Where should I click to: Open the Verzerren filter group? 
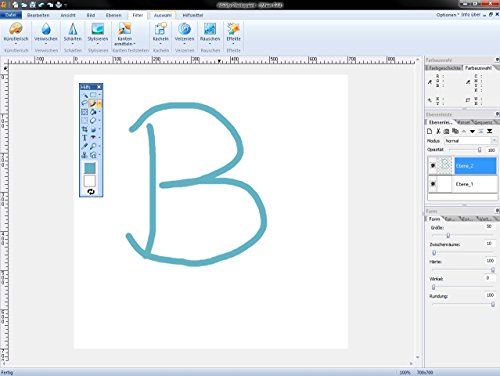coord(184,33)
